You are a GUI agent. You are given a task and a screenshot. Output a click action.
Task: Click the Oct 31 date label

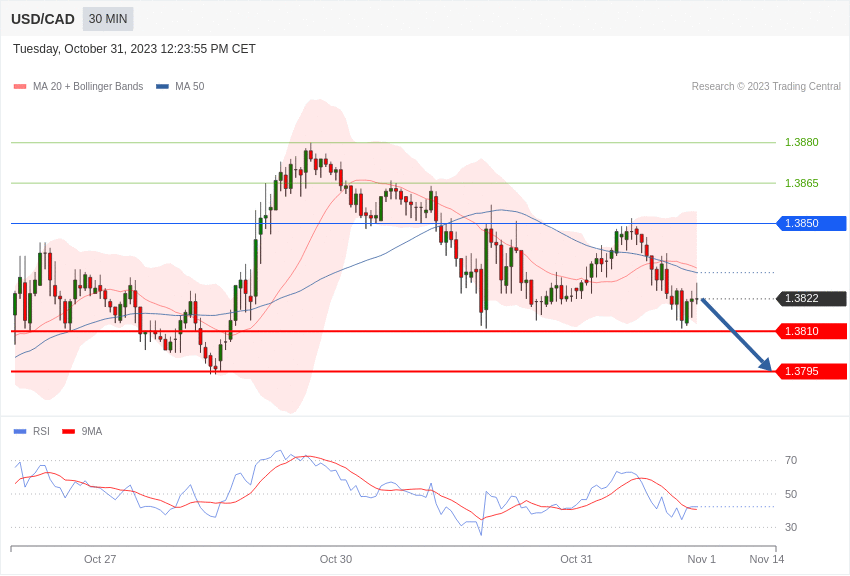click(576, 559)
